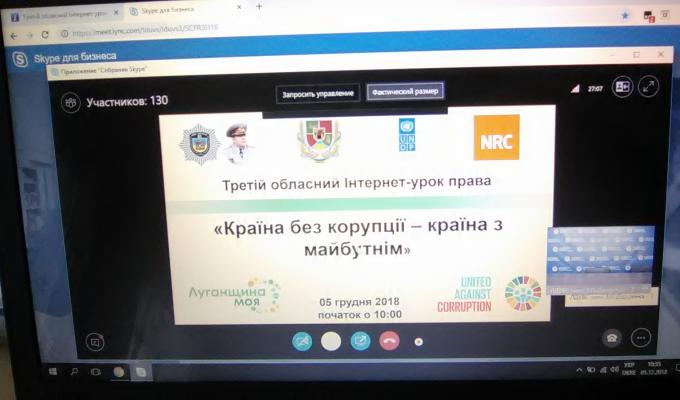The image size is (680, 400).
Task: Show hidden system tray icons
Action: coord(579,370)
